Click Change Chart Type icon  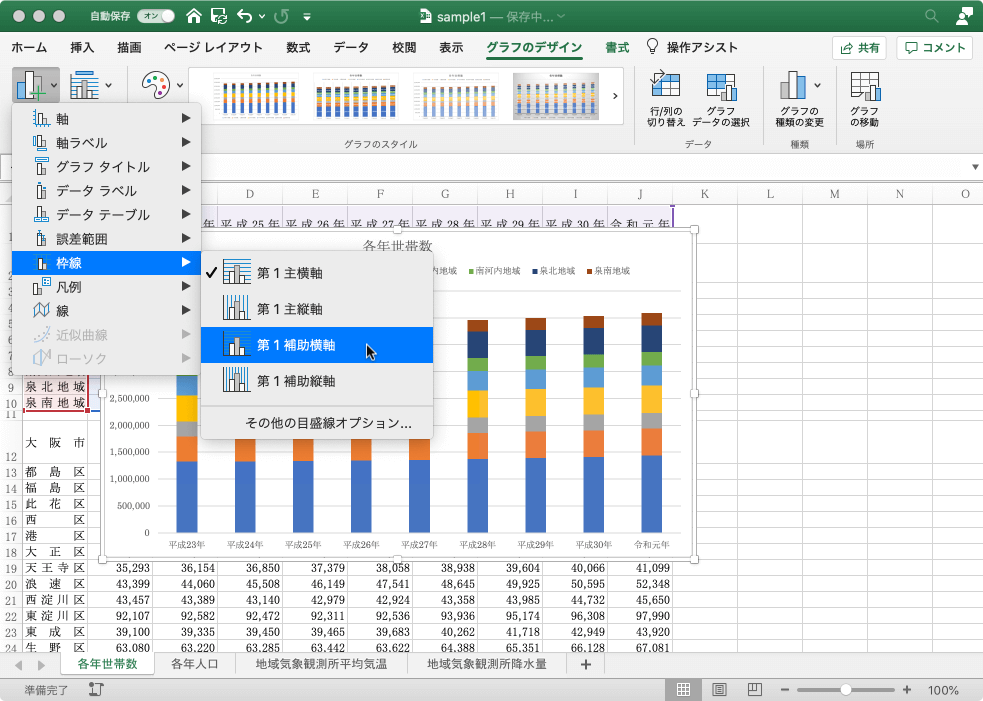[x=792, y=85]
